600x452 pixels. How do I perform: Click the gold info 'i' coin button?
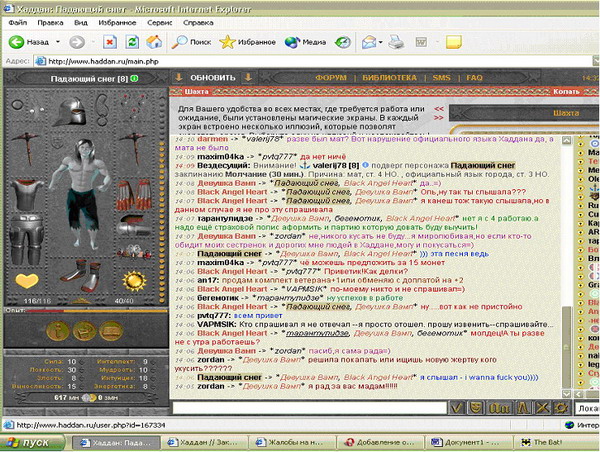point(58,331)
